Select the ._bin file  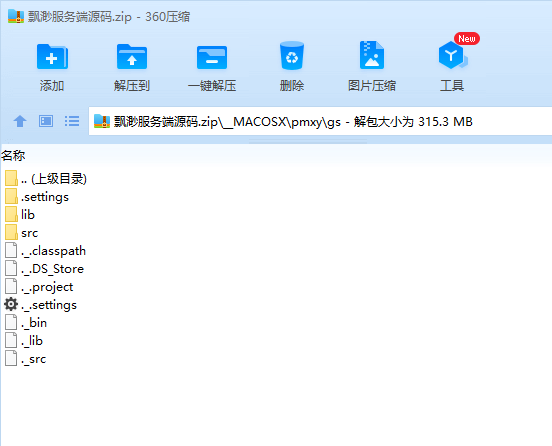pyautogui.click(x=26, y=322)
